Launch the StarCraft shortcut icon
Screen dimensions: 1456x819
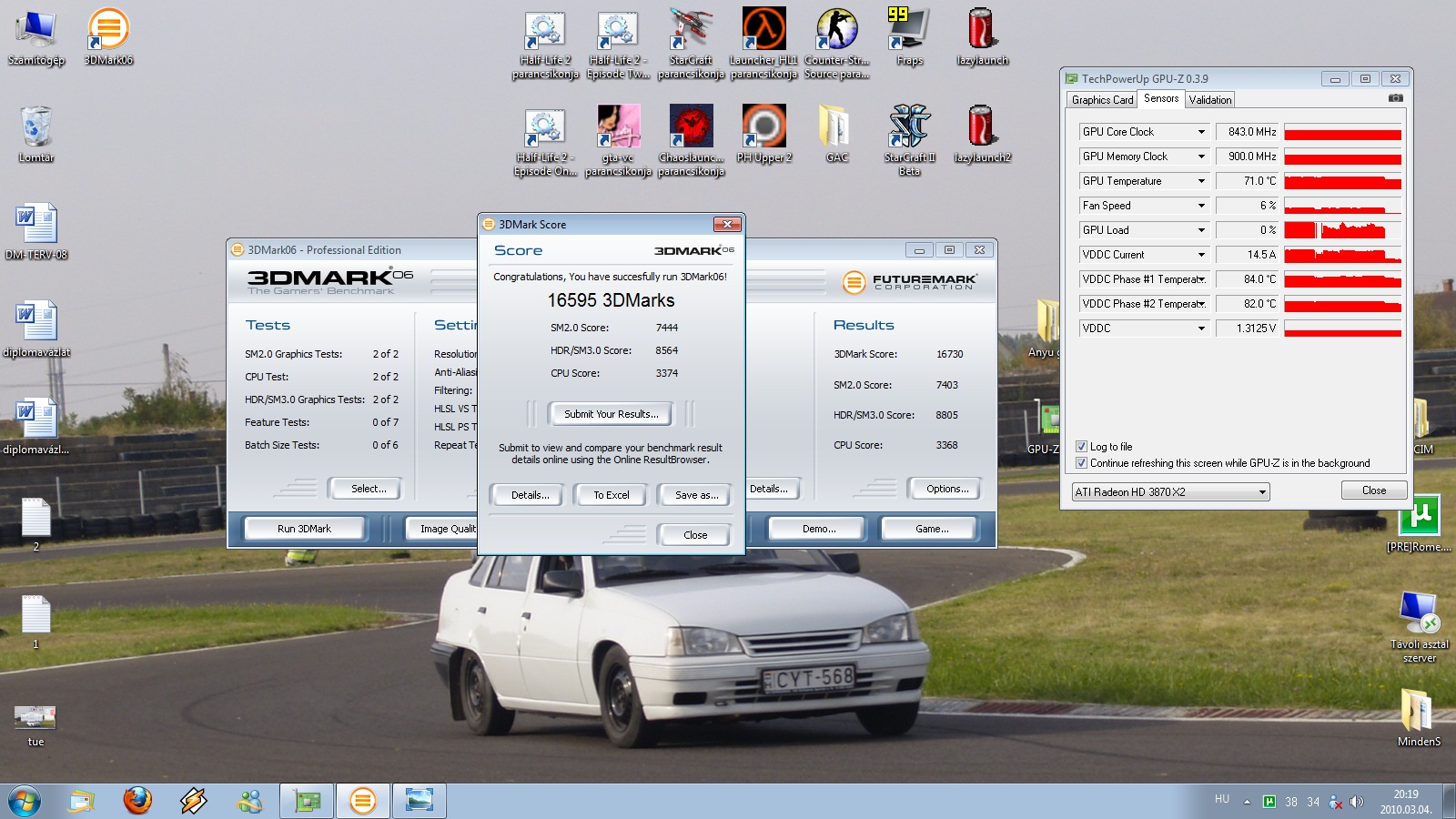click(691, 44)
